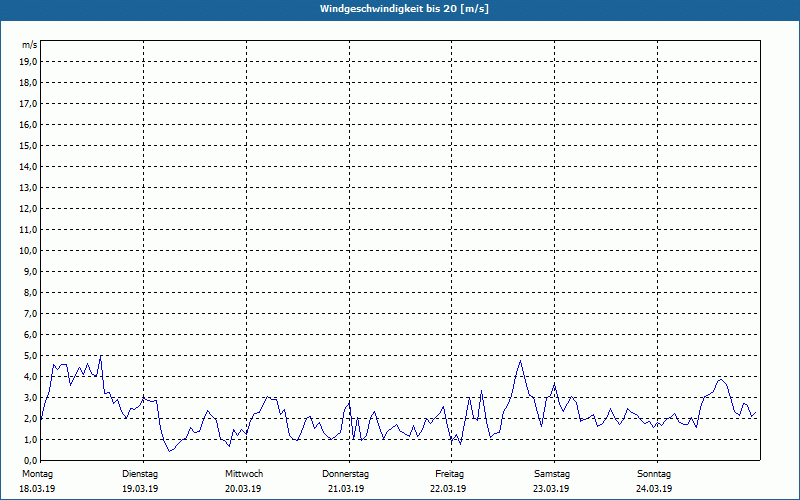
Task: Click the 8,0 y-axis label
Action: point(30,292)
